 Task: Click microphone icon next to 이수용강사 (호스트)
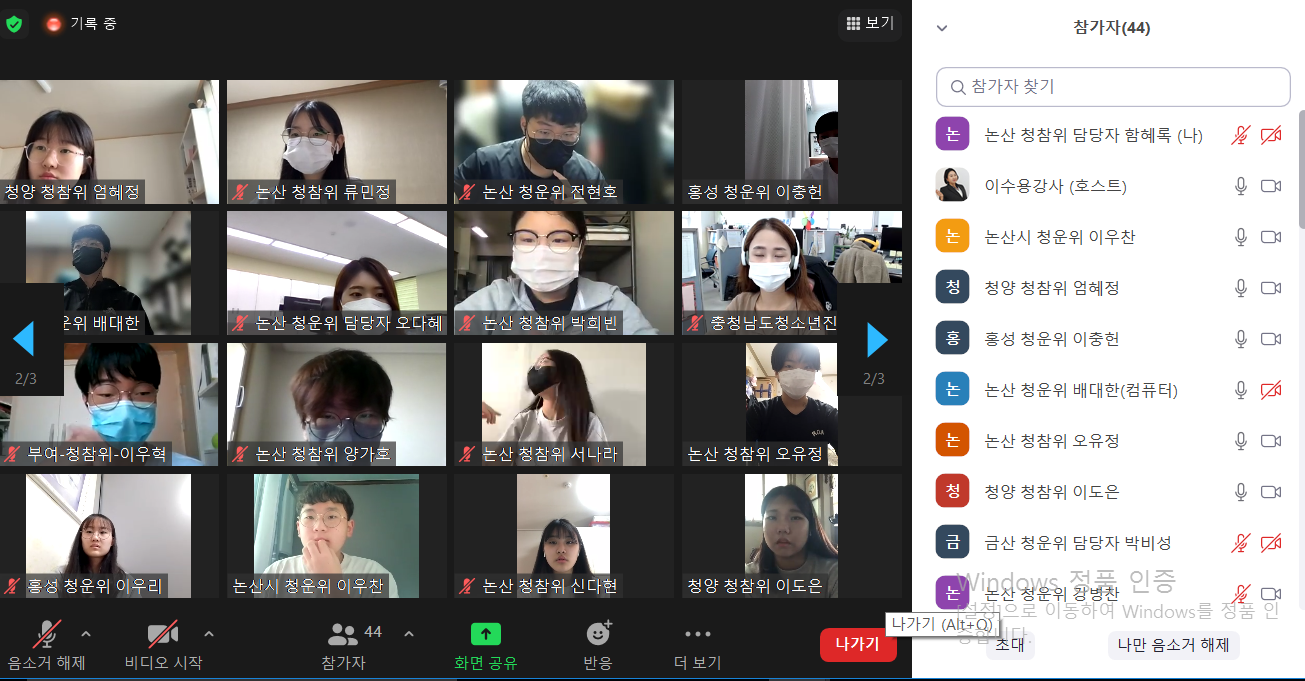point(1241,186)
